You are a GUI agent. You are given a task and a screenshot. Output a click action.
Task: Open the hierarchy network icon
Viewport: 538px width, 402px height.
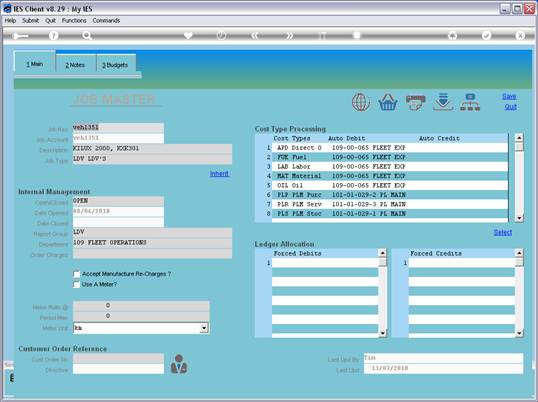(470, 102)
